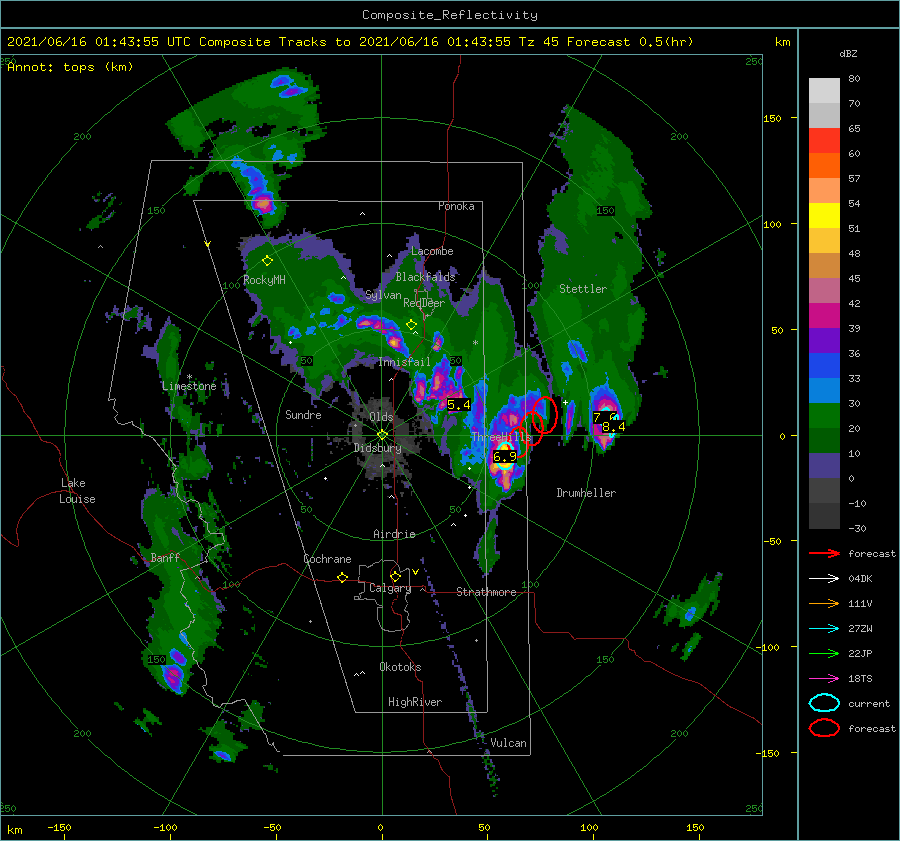900x841 pixels.
Task: Select the 8.4 storm top label
Action: tap(614, 427)
